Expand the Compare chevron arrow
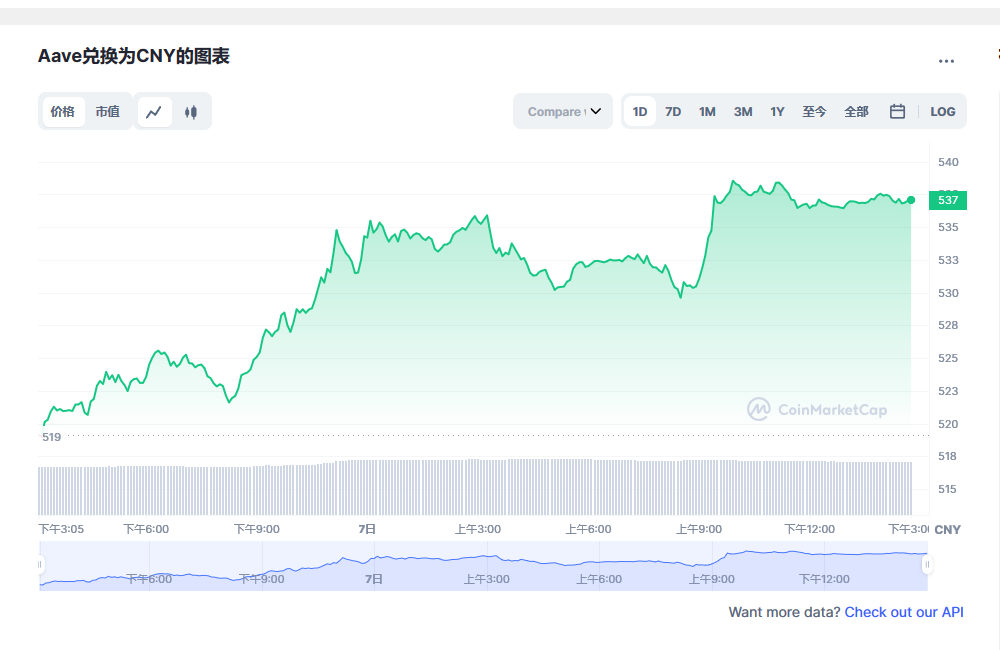The image size is (1000, 650). click(x=595, y=111)
